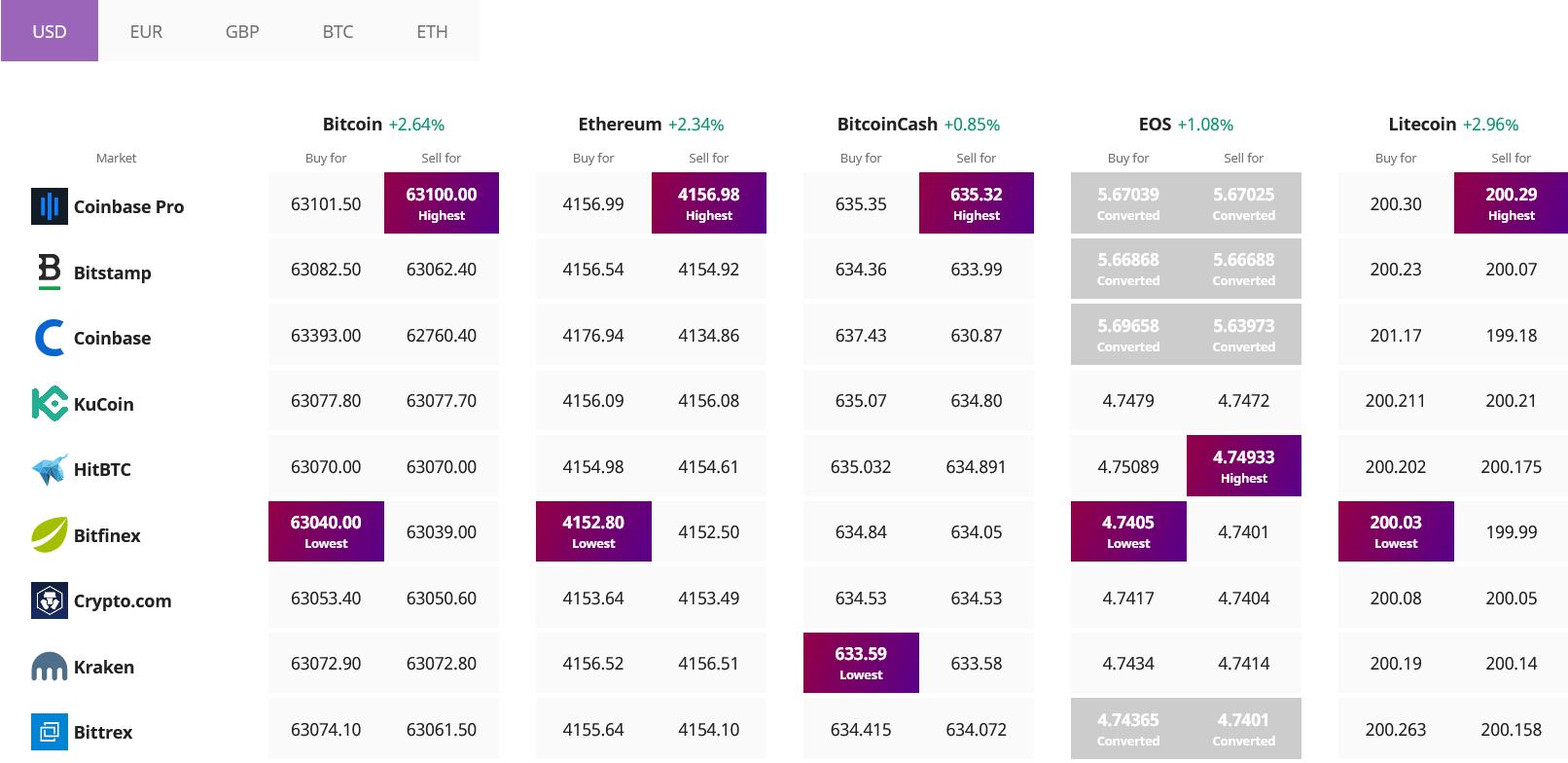The image size is (1568, 763).
Task: Select highest BitcoinCash sell price 635.32
Action: (x=977, y=203)
